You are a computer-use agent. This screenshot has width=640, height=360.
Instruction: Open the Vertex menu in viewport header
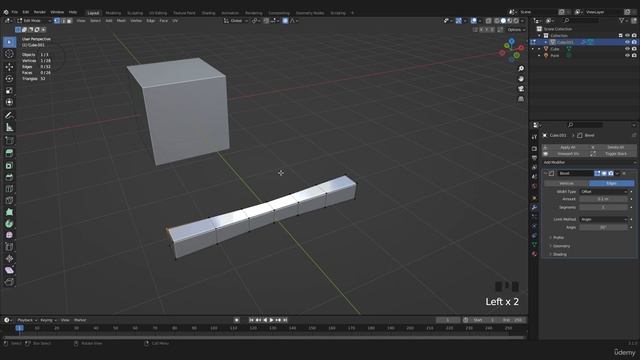(x=136, y=20)
